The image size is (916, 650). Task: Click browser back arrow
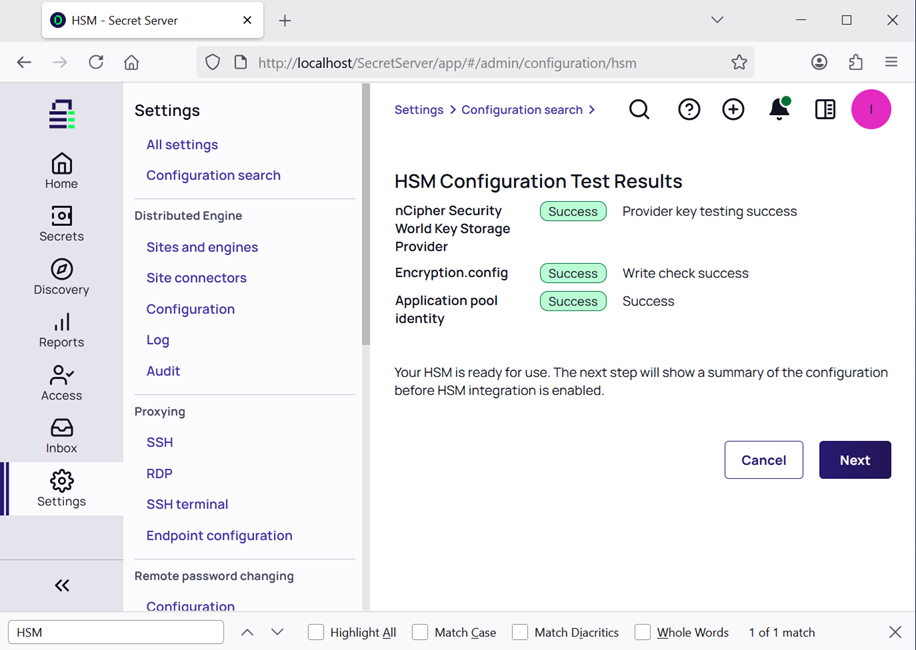tap(24, 62)
